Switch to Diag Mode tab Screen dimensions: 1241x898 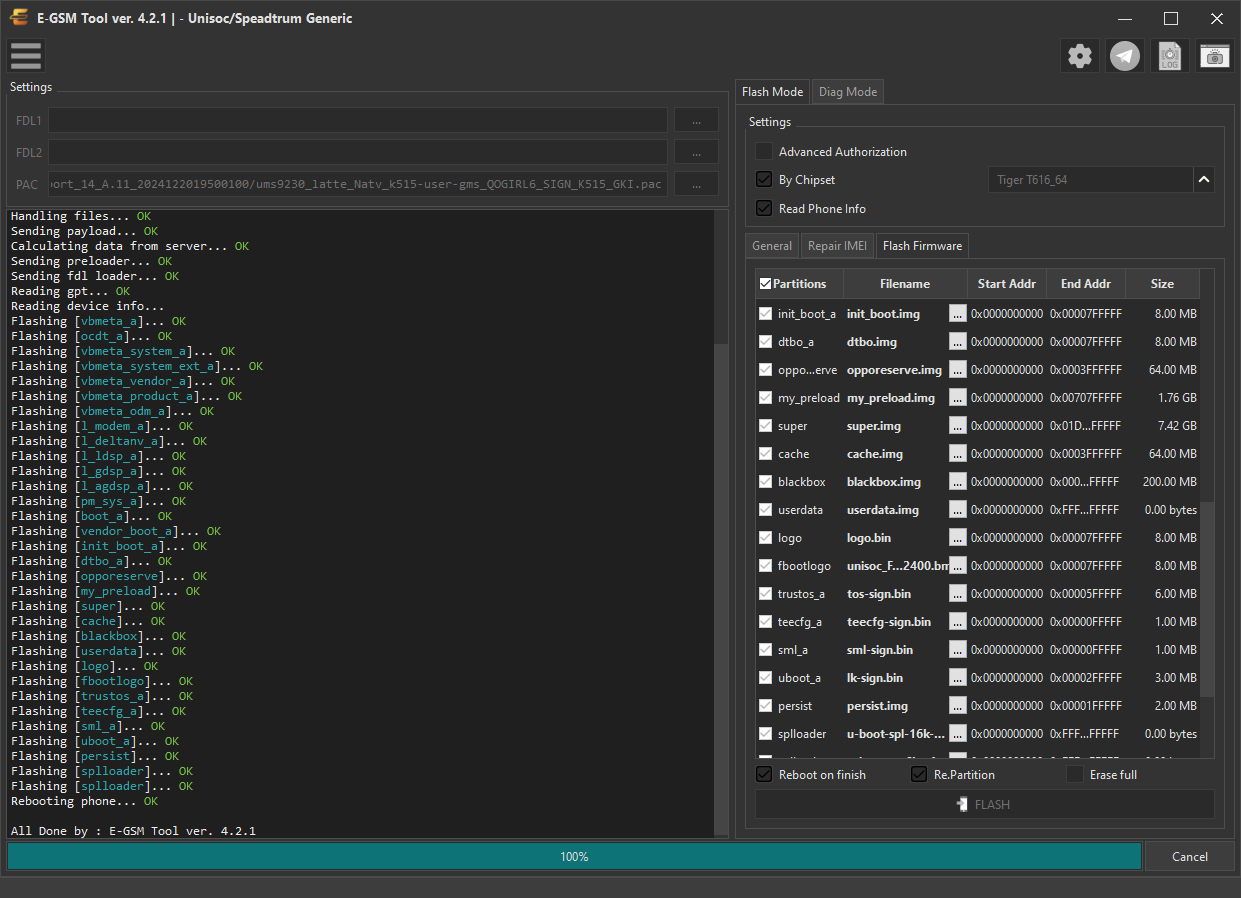pos(848,92)
